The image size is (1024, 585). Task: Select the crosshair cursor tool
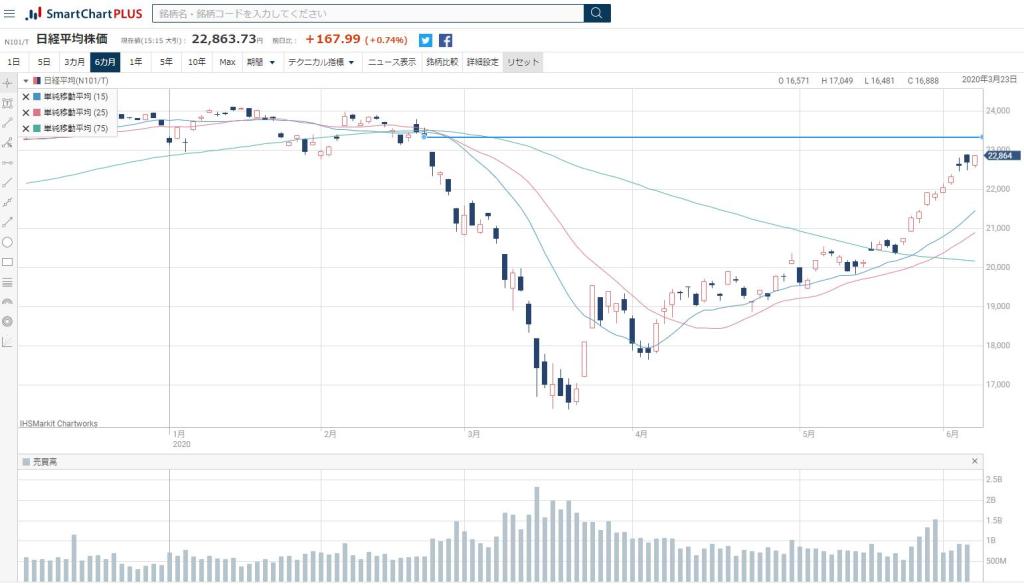(7, 82)
